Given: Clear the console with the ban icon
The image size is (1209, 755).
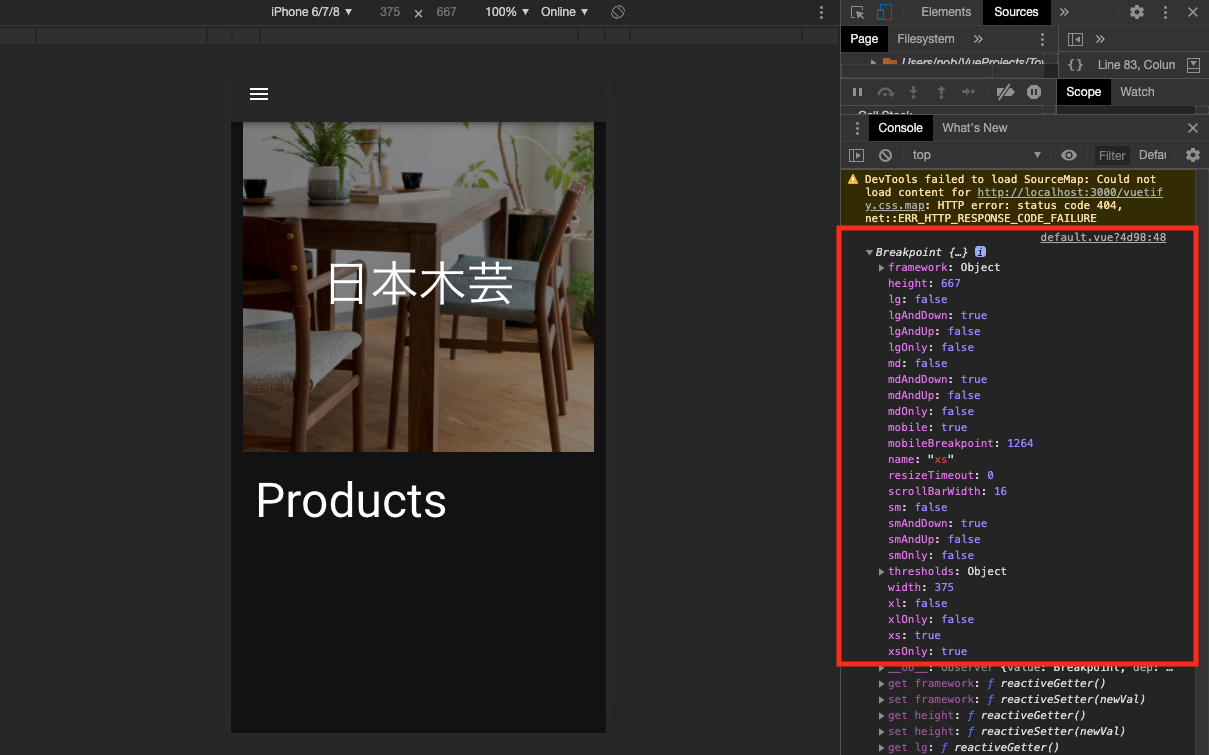Looking at the screenshot, I should (885, 155).
